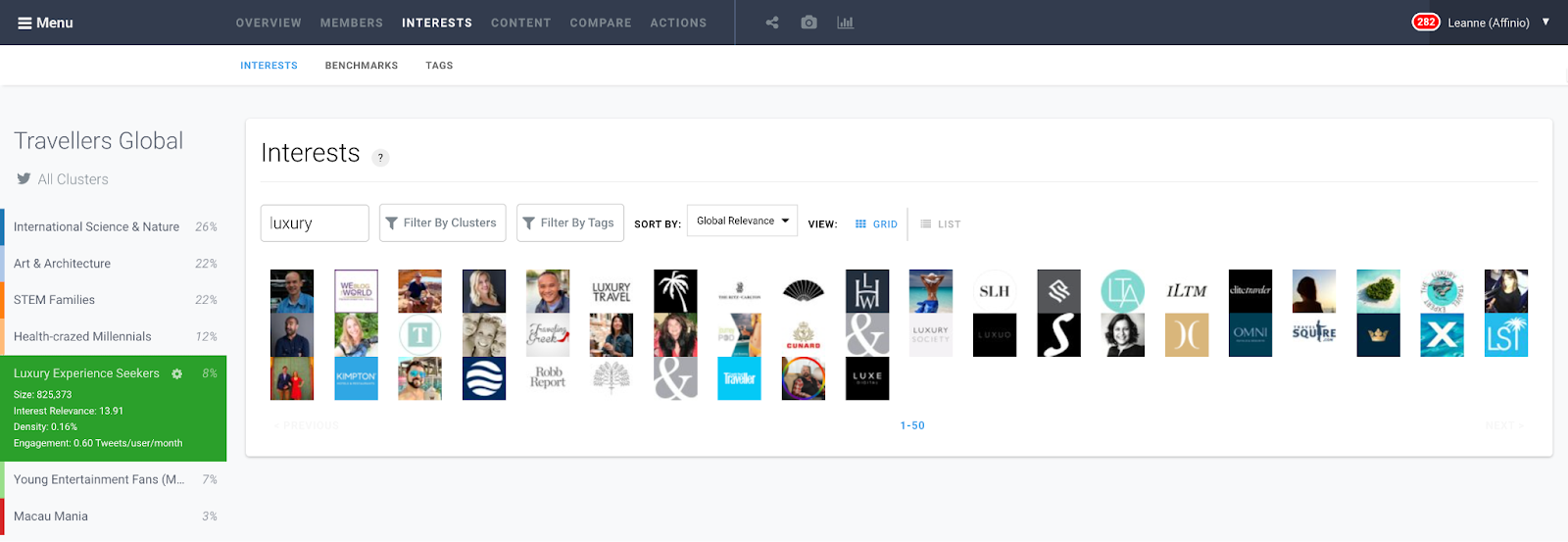The image size is (1568, 542).
Task: Click the share icon in the top bar
Action: [772, 23]
